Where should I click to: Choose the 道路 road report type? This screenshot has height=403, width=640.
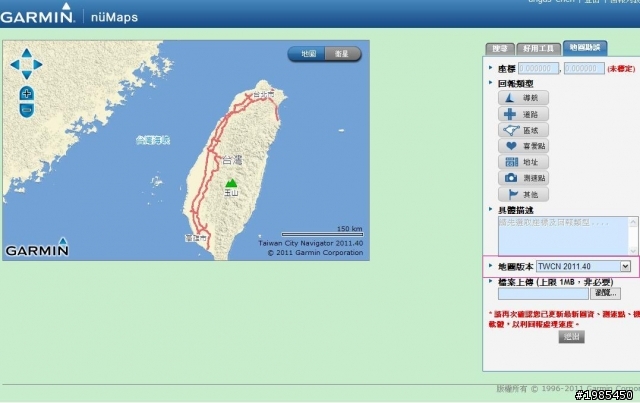click(523, 114)
